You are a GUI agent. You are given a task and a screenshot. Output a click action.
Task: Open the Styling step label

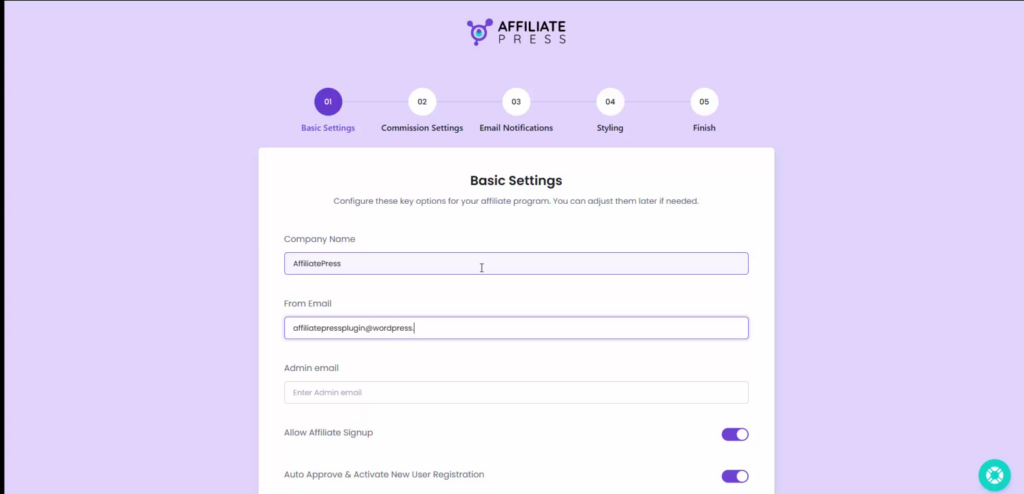pyautogui.click(x=610, y=128)
